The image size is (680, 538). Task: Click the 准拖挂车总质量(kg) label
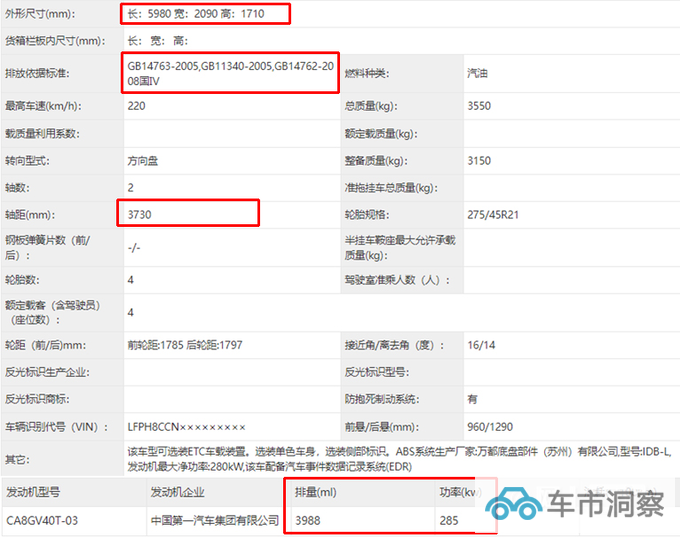pyautogui.click(x=391, y=188)
